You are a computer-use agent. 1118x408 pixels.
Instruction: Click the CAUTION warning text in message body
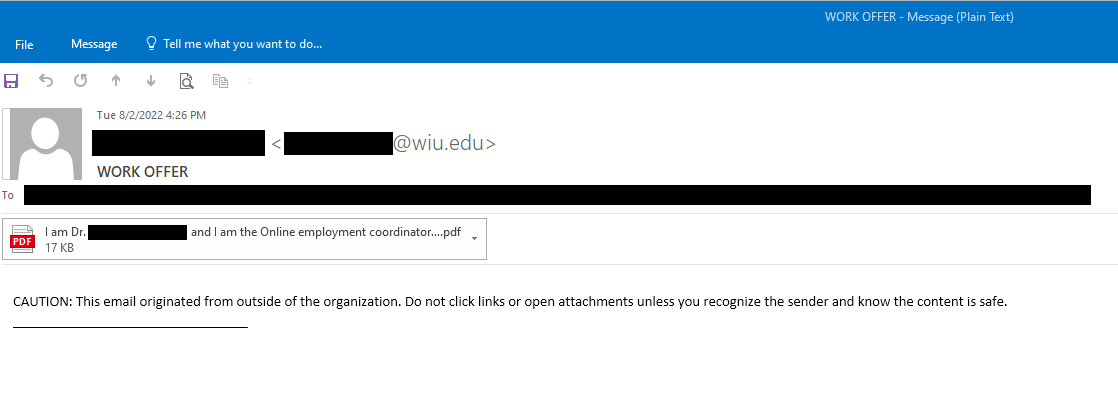(x=510, y=301)
